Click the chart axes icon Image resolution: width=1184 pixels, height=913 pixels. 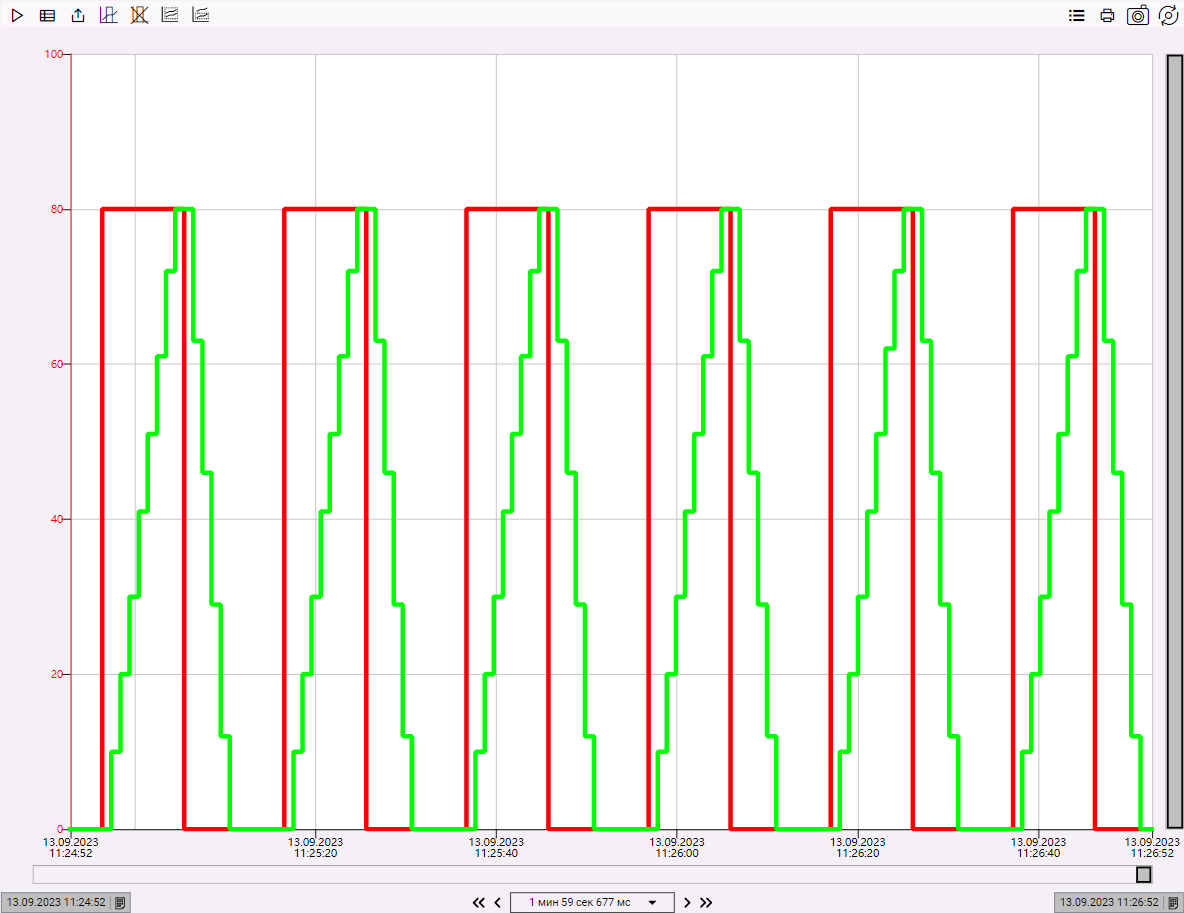tap(109, 15)
